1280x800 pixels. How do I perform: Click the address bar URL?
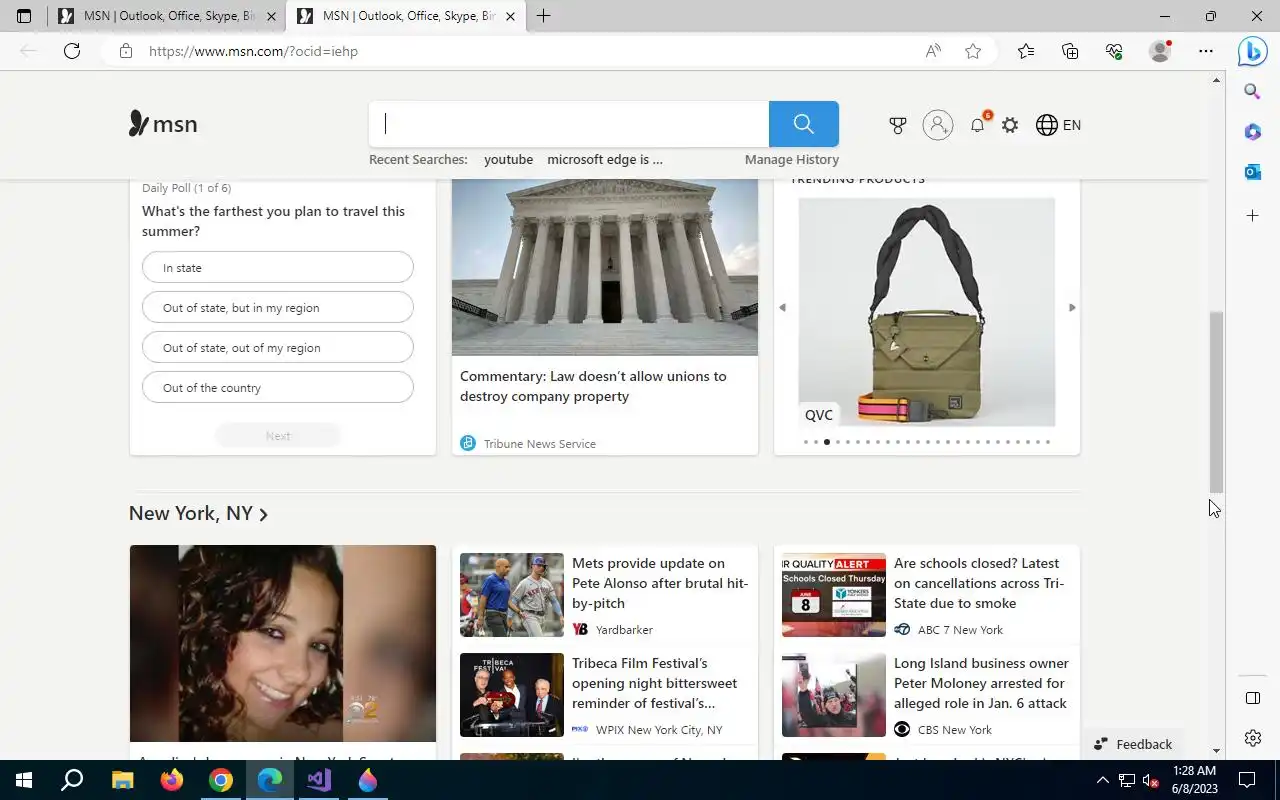[253, 51]
